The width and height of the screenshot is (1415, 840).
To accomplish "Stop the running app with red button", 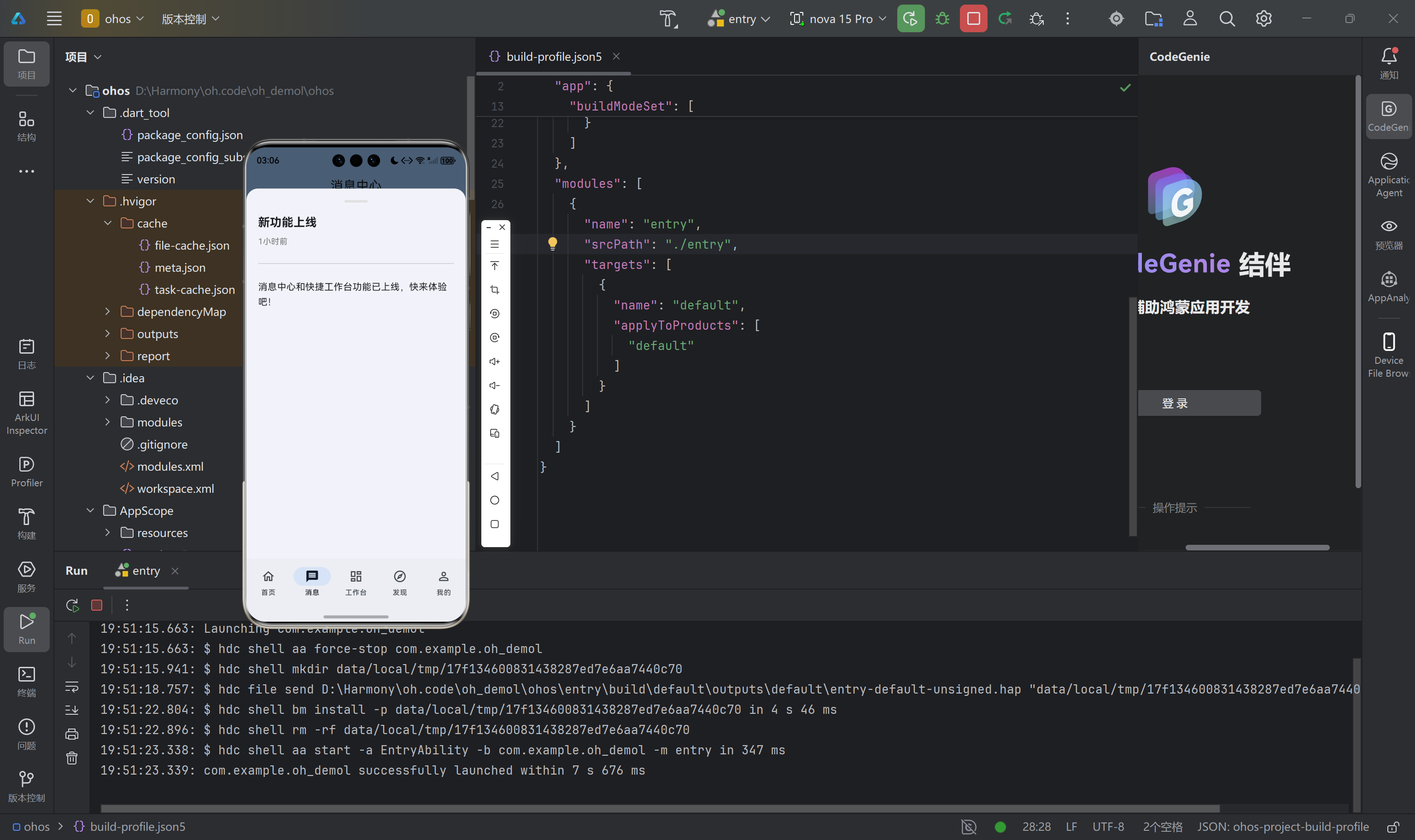I will tap(973, 19).
